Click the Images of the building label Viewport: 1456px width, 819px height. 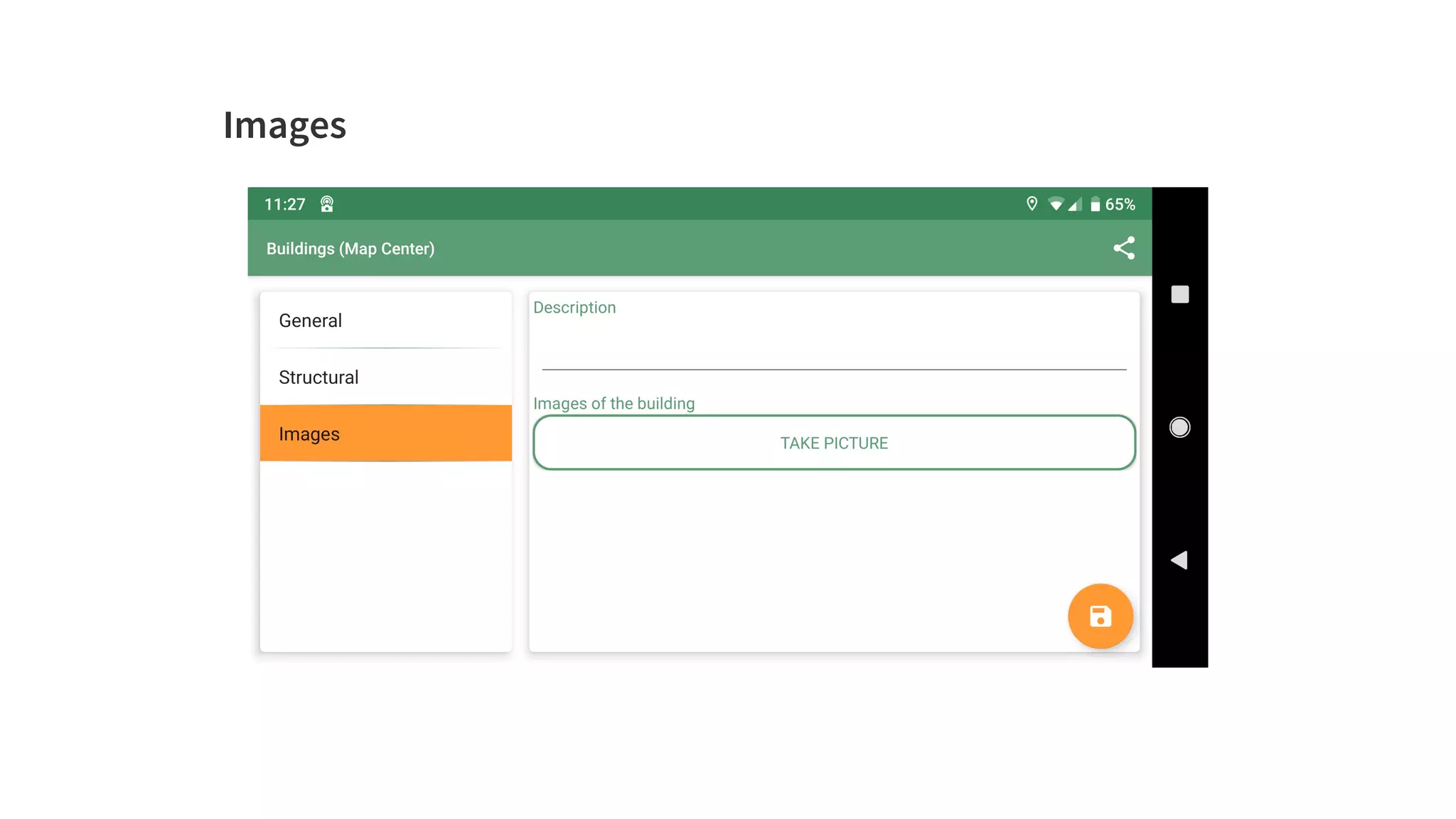(x=614, y=404)
